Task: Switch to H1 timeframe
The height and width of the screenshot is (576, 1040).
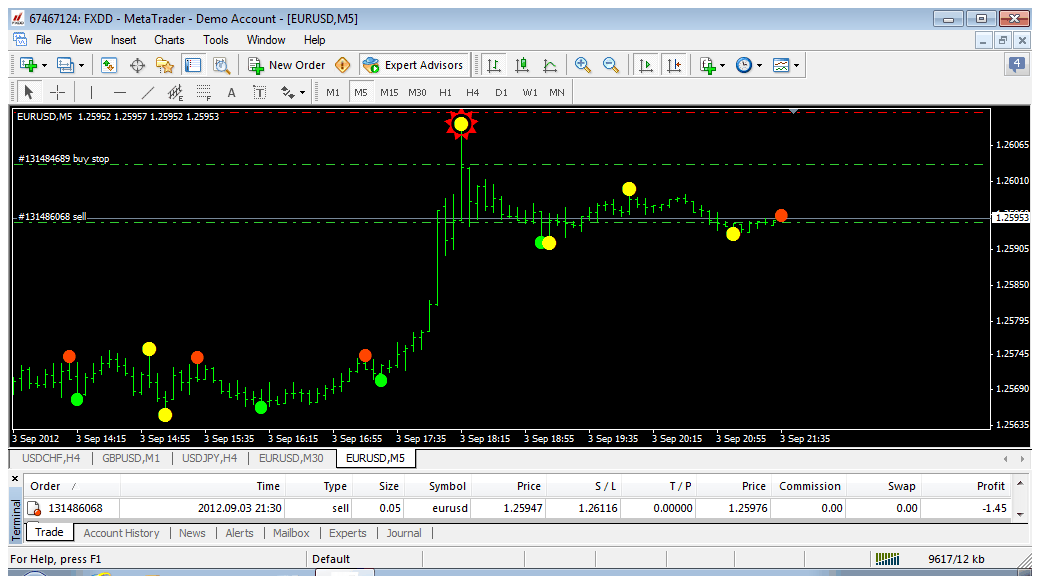Action: coord(445,92)
